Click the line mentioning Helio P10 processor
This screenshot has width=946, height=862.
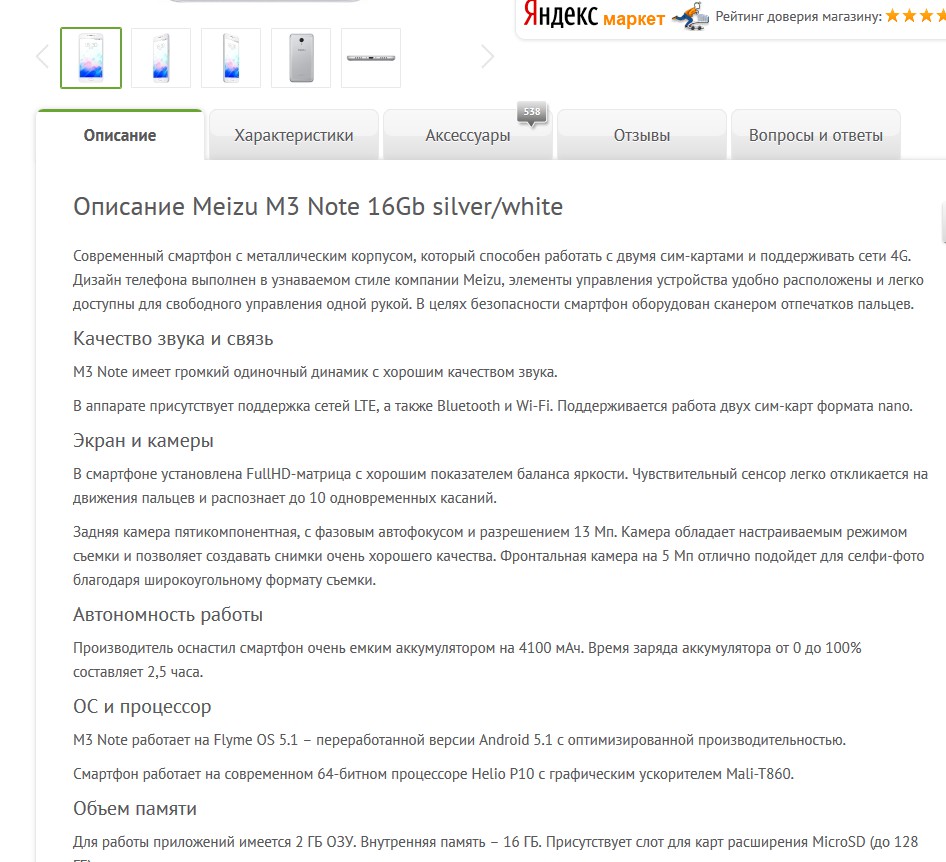click(434, 774)
